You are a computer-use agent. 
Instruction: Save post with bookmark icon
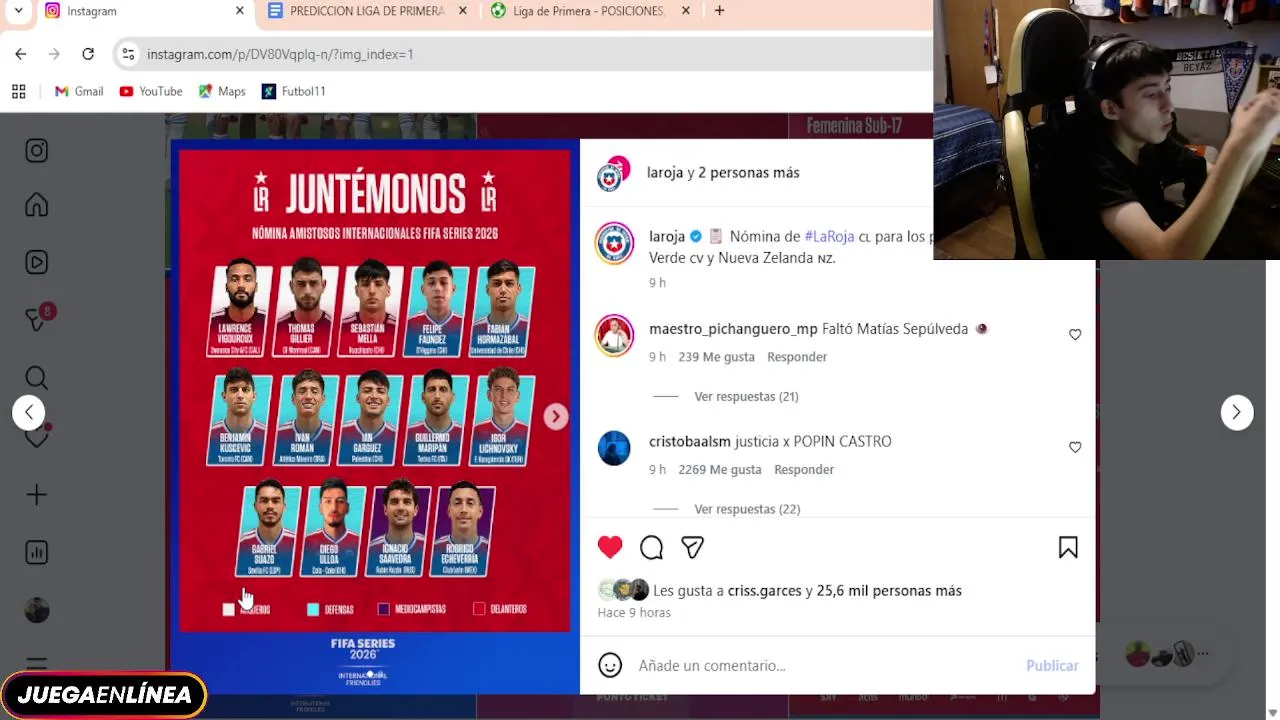[1068, 547]
